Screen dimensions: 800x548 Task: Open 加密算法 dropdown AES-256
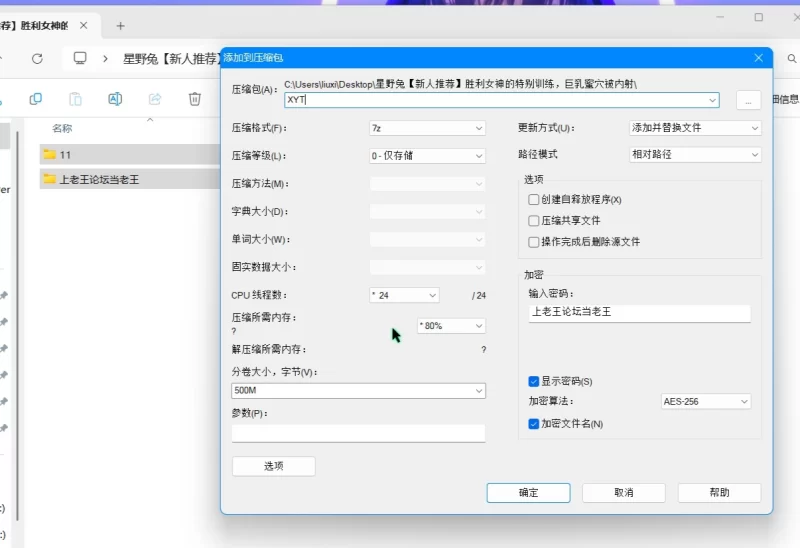pos(706,402)
